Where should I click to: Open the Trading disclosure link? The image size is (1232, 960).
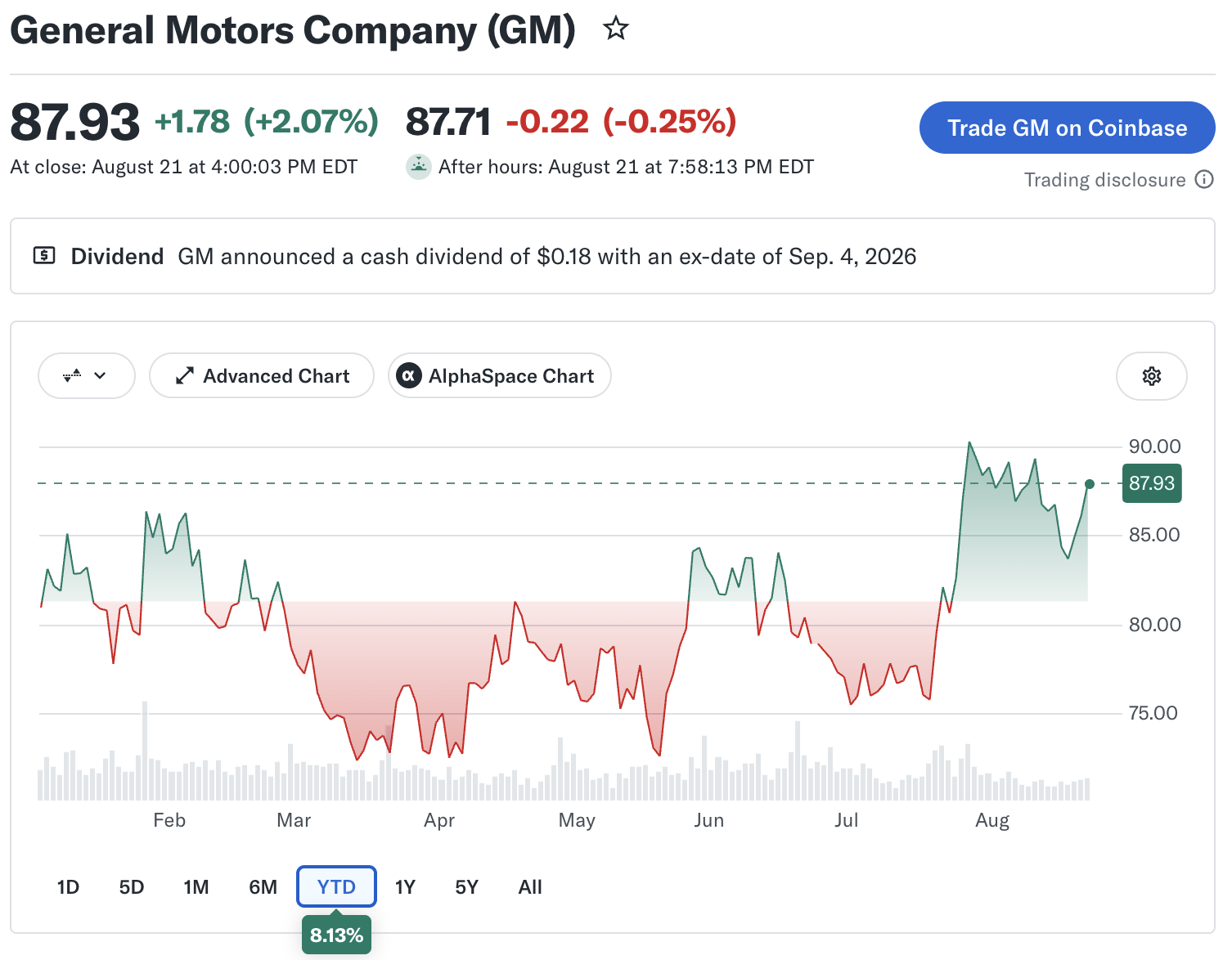point(1104,180)
